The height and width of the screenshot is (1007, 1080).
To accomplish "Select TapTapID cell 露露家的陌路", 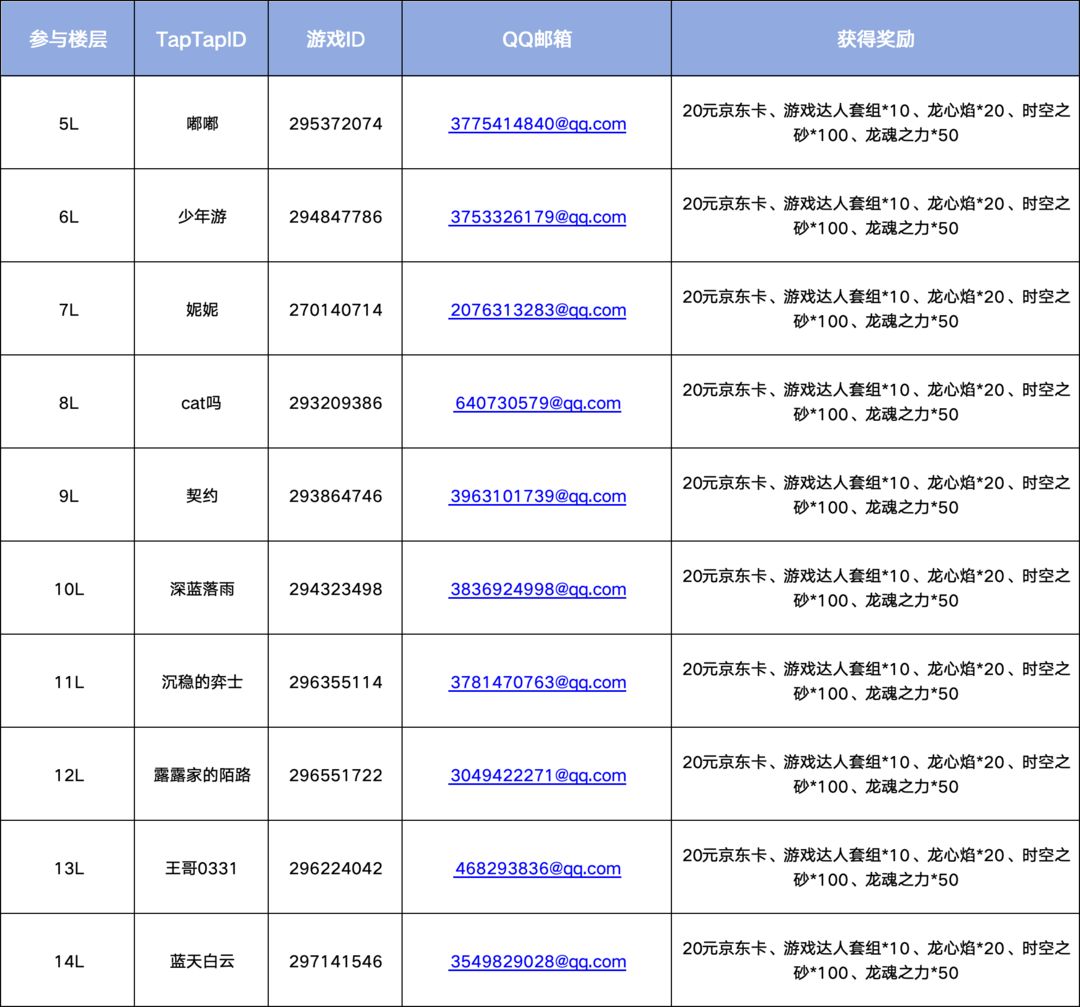I will pos(201,774).
